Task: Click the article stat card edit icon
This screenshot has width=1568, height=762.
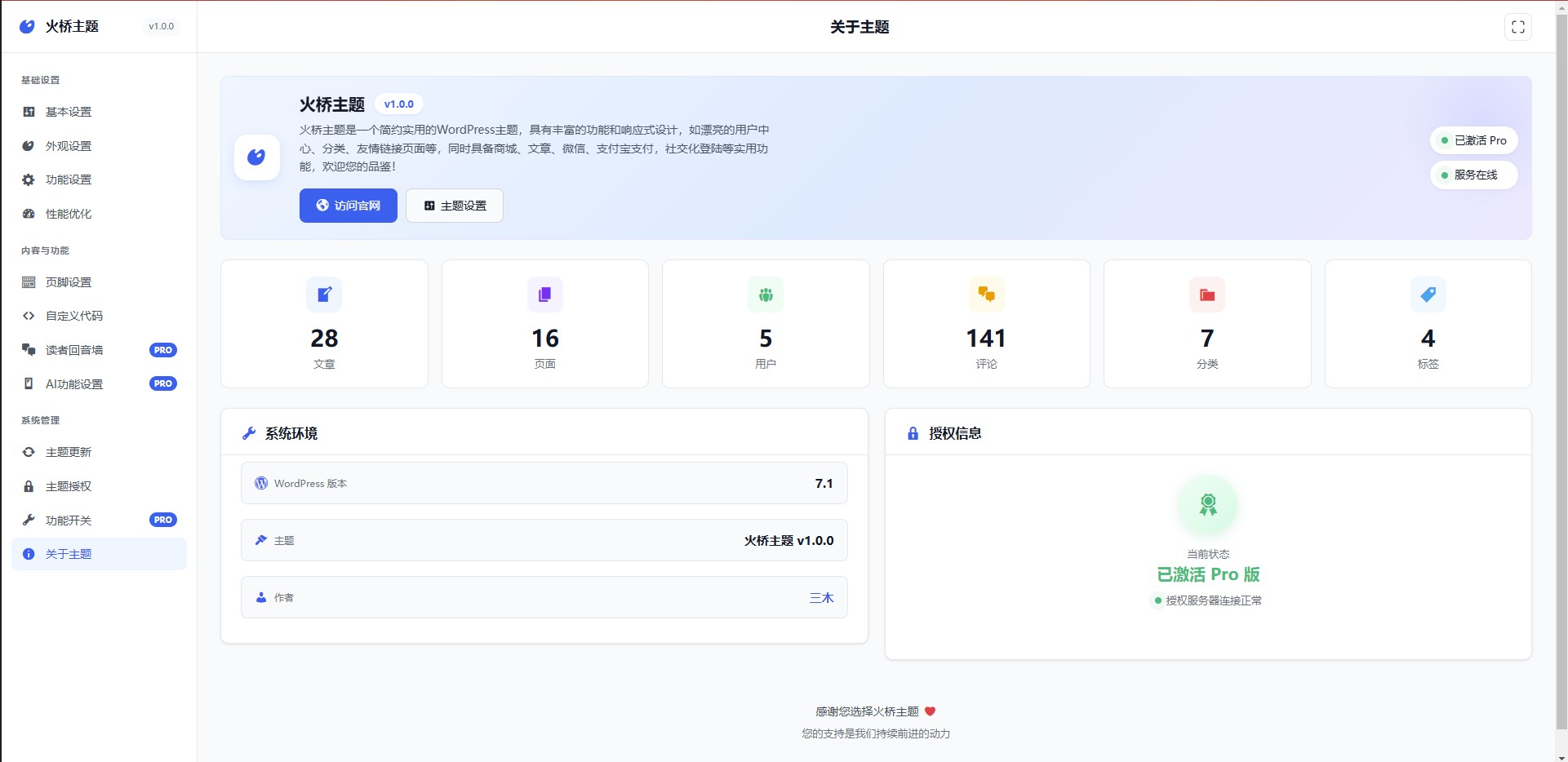Action: click(324, 295)
